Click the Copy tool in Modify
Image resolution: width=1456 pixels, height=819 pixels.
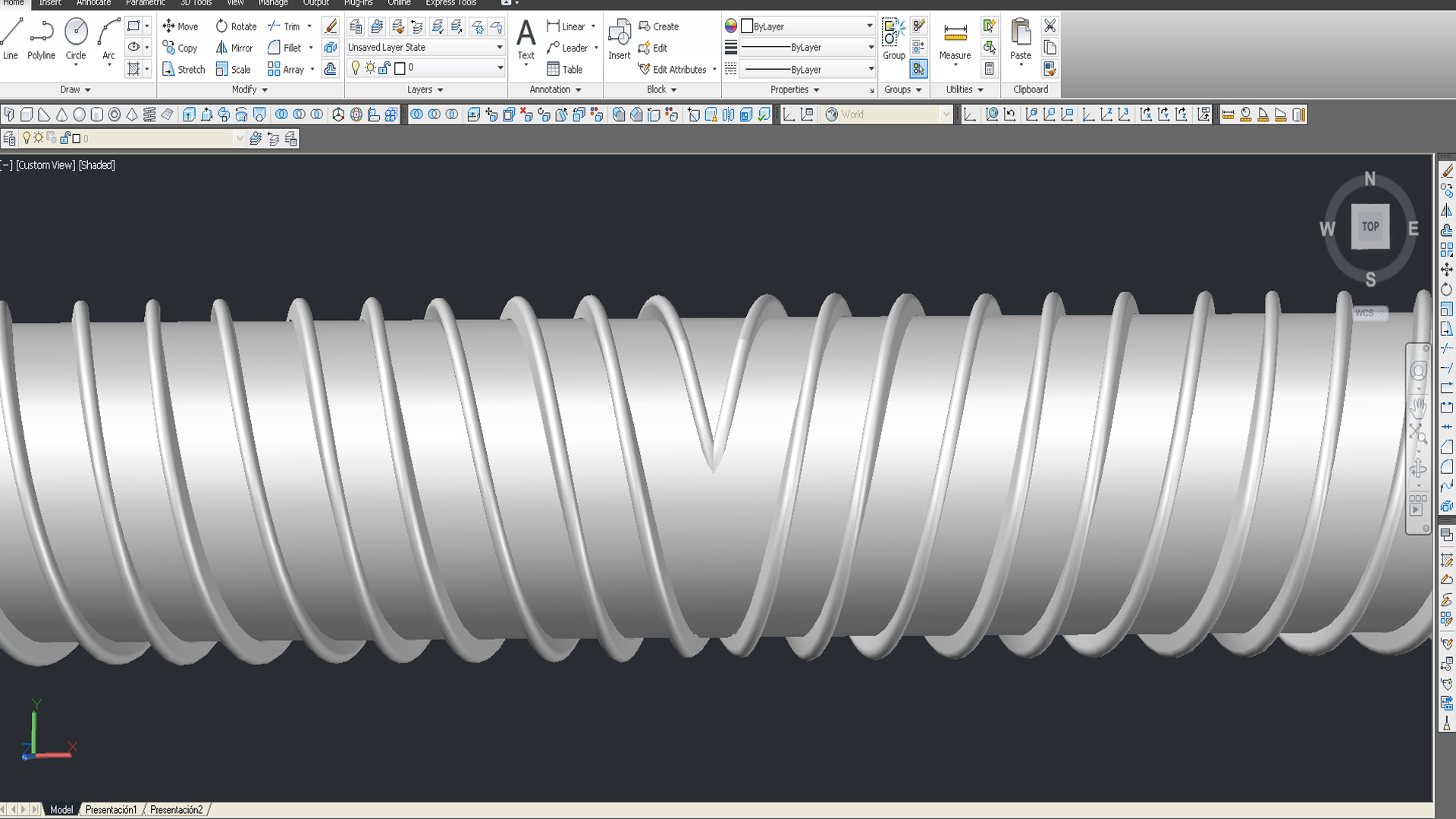tap(180, 48)
